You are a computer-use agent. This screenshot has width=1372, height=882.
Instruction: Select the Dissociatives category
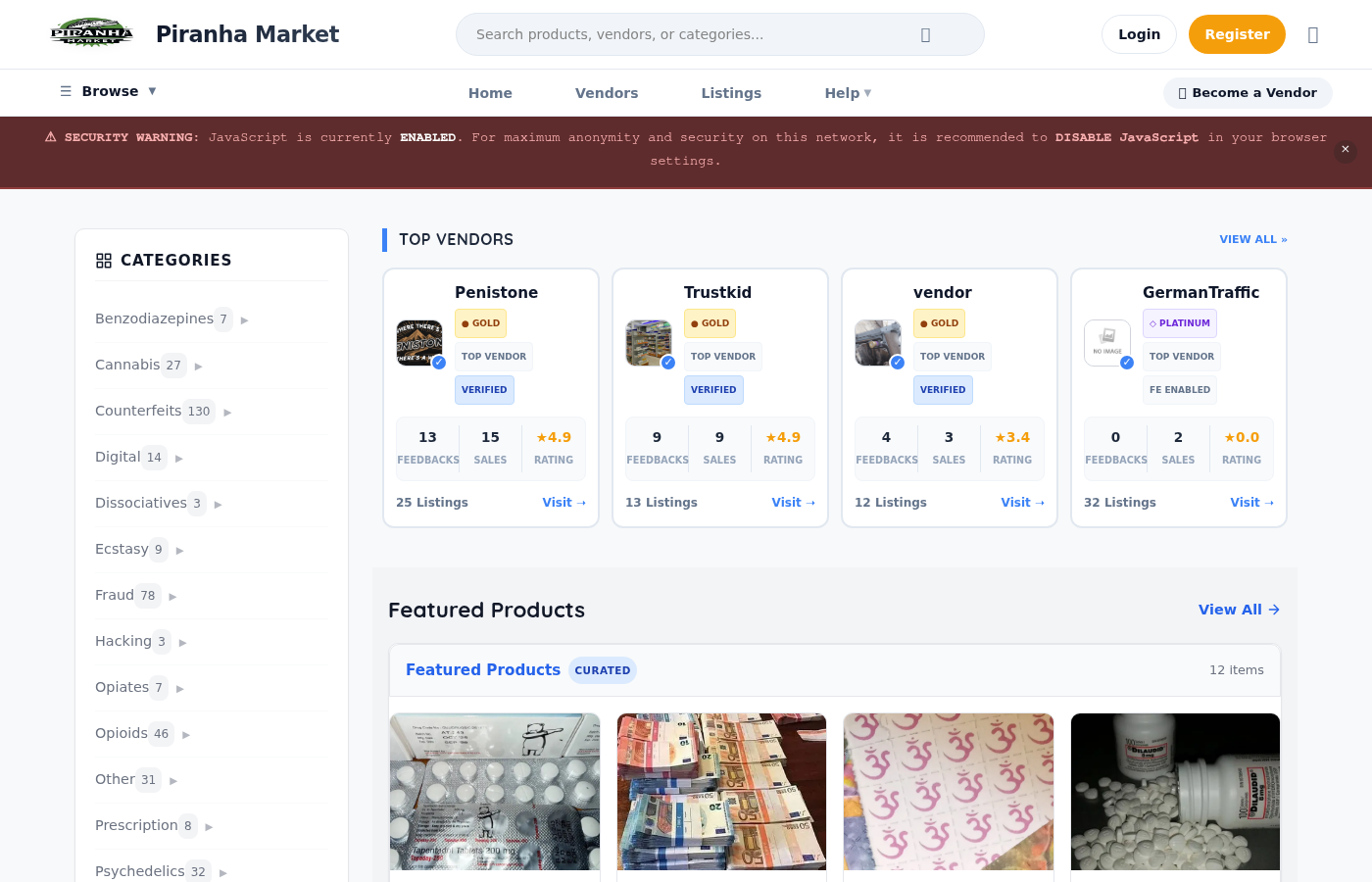point(141,503)
